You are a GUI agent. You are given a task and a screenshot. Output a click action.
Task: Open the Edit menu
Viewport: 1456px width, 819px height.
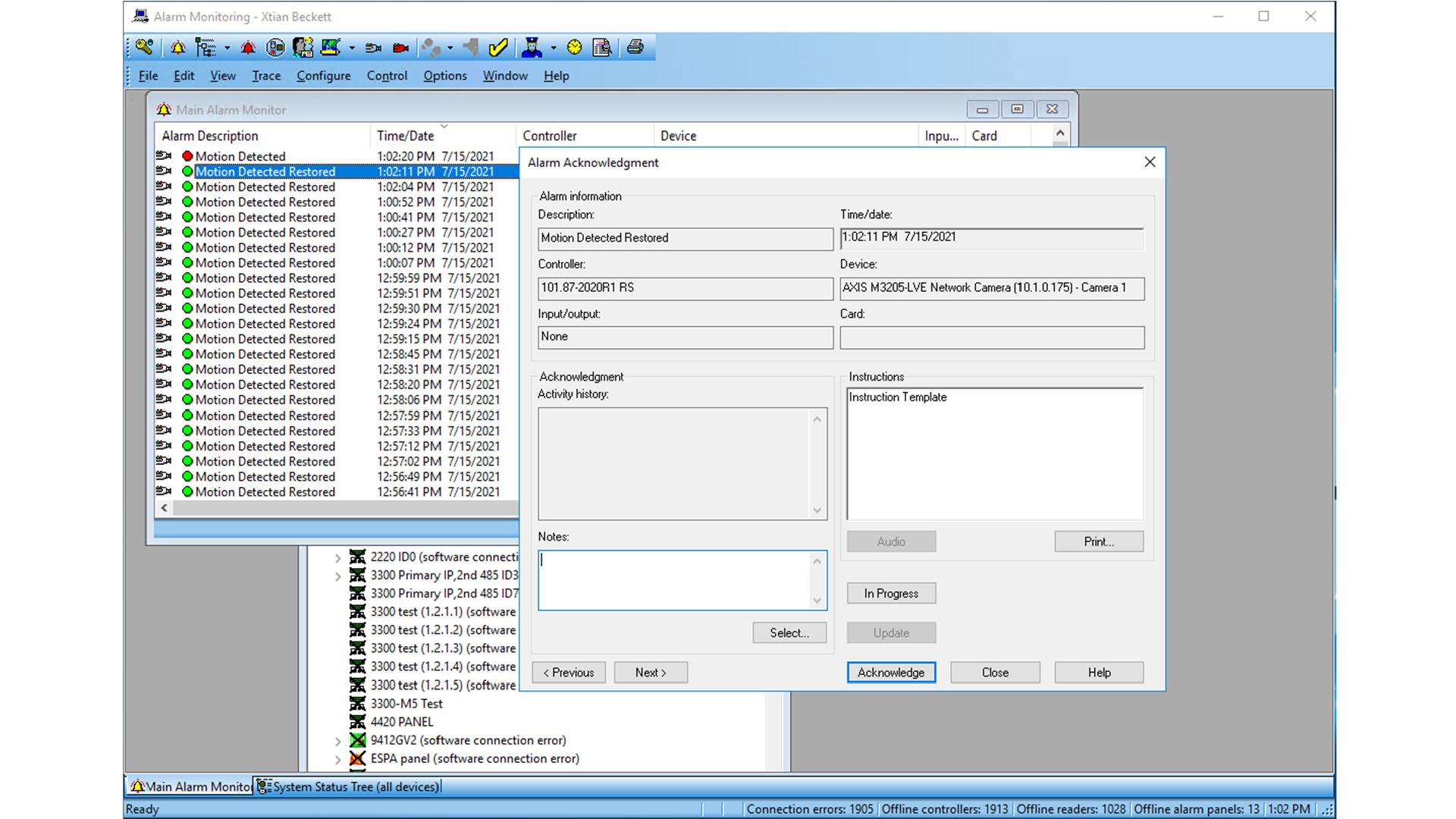click(184, 76)
